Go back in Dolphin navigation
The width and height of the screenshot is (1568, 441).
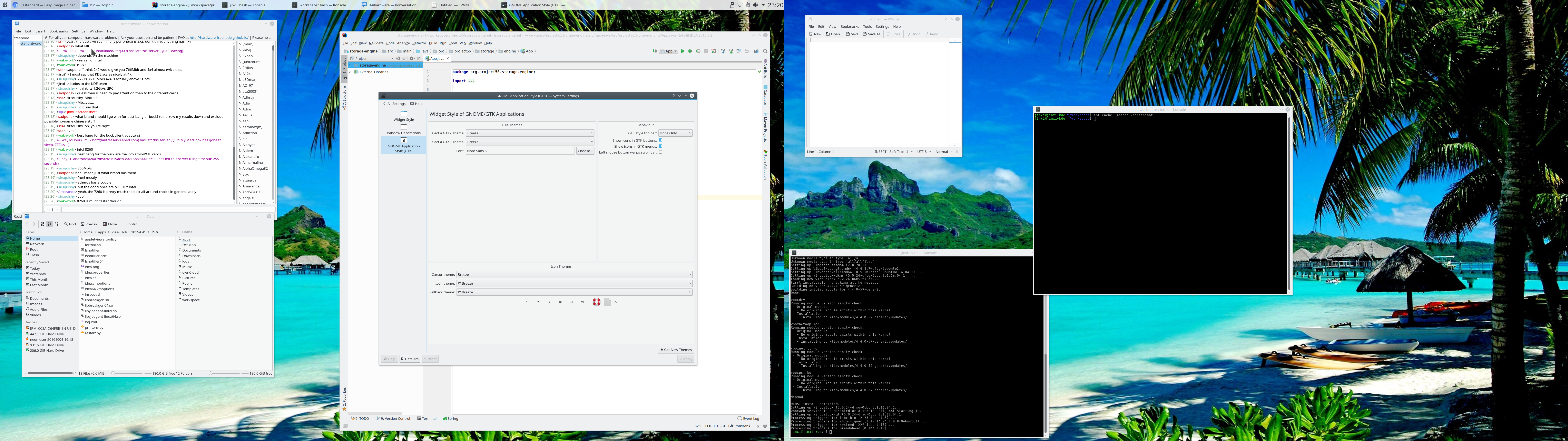coord(27,224)
